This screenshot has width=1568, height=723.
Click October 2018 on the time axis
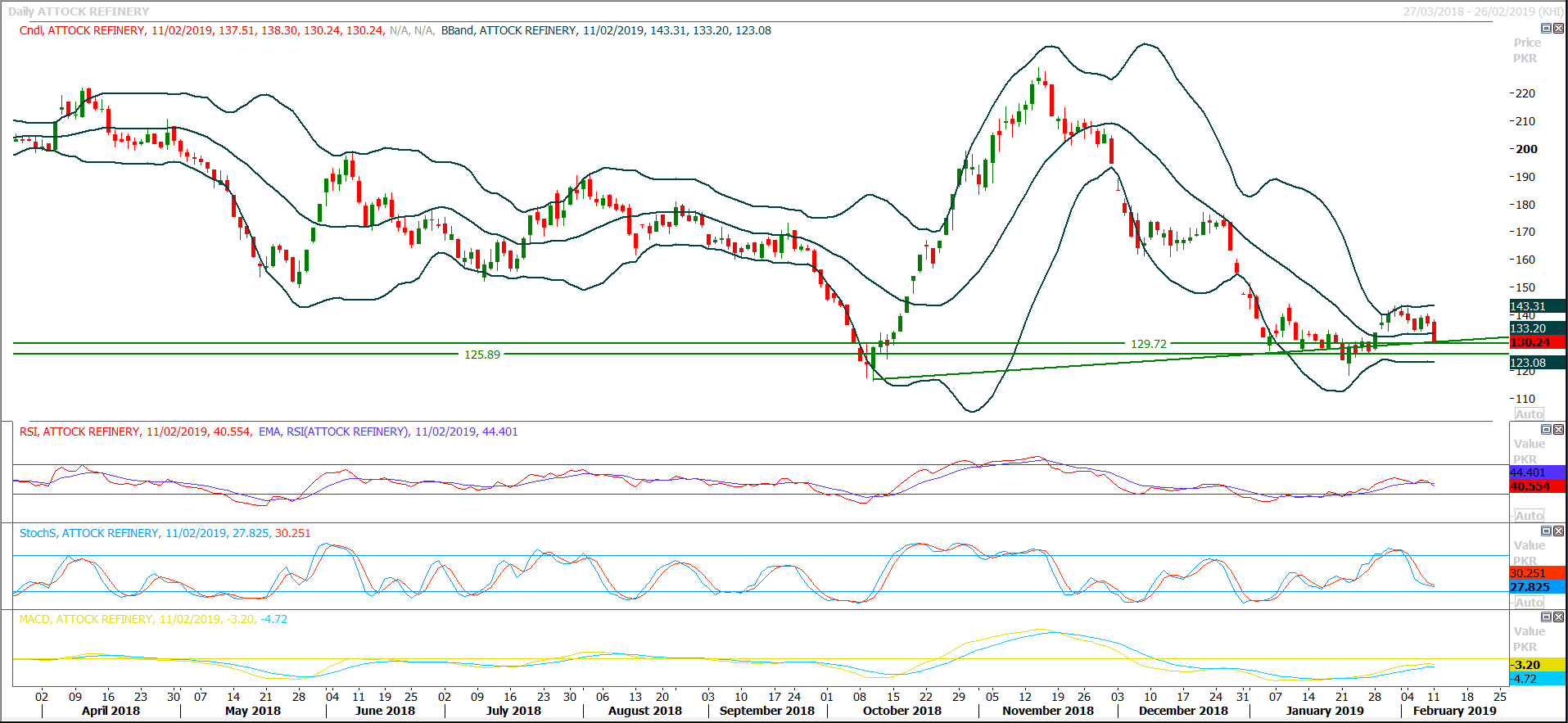click(902, 711)
